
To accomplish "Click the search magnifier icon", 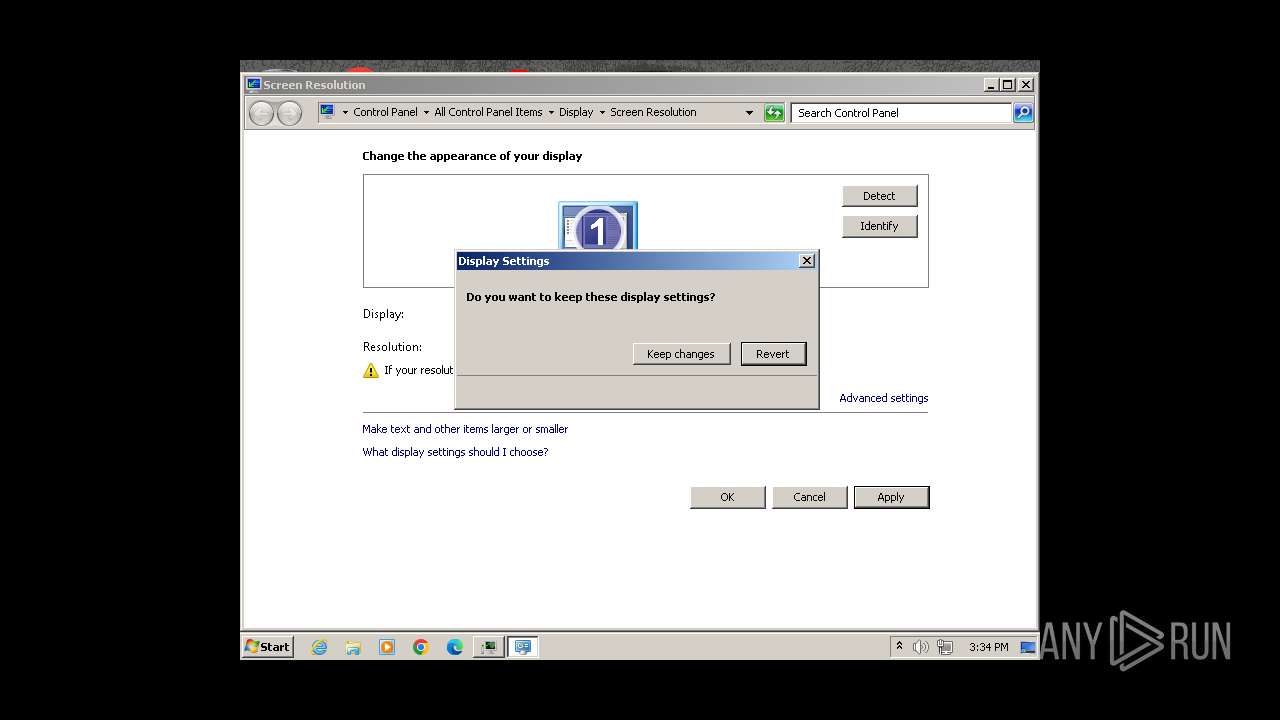I will [1023, 113].
